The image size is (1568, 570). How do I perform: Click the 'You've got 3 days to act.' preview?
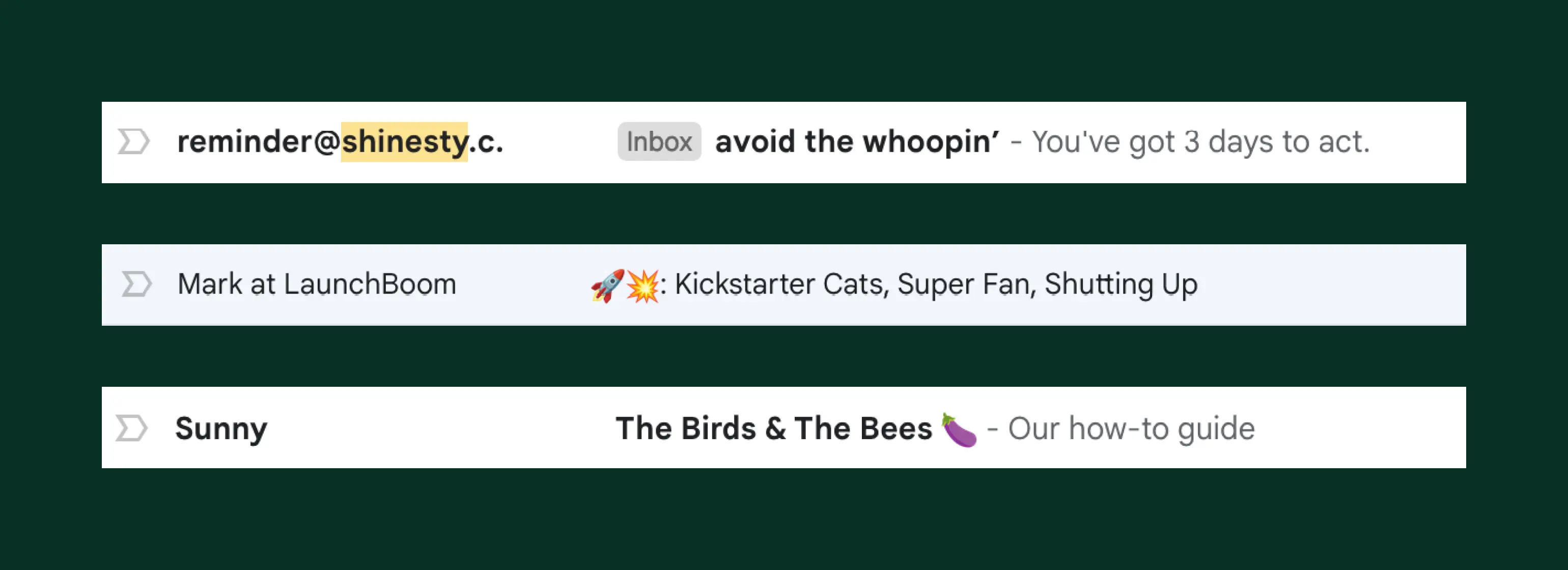(x=1200, y=142)
